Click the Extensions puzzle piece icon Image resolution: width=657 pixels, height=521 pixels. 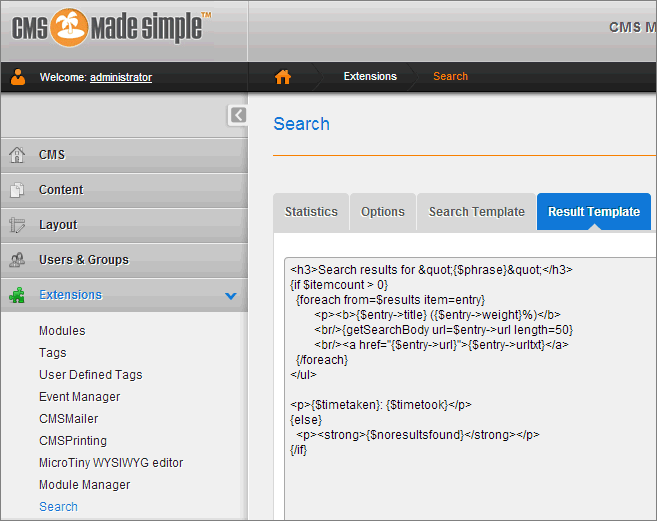tap(17, 295)
